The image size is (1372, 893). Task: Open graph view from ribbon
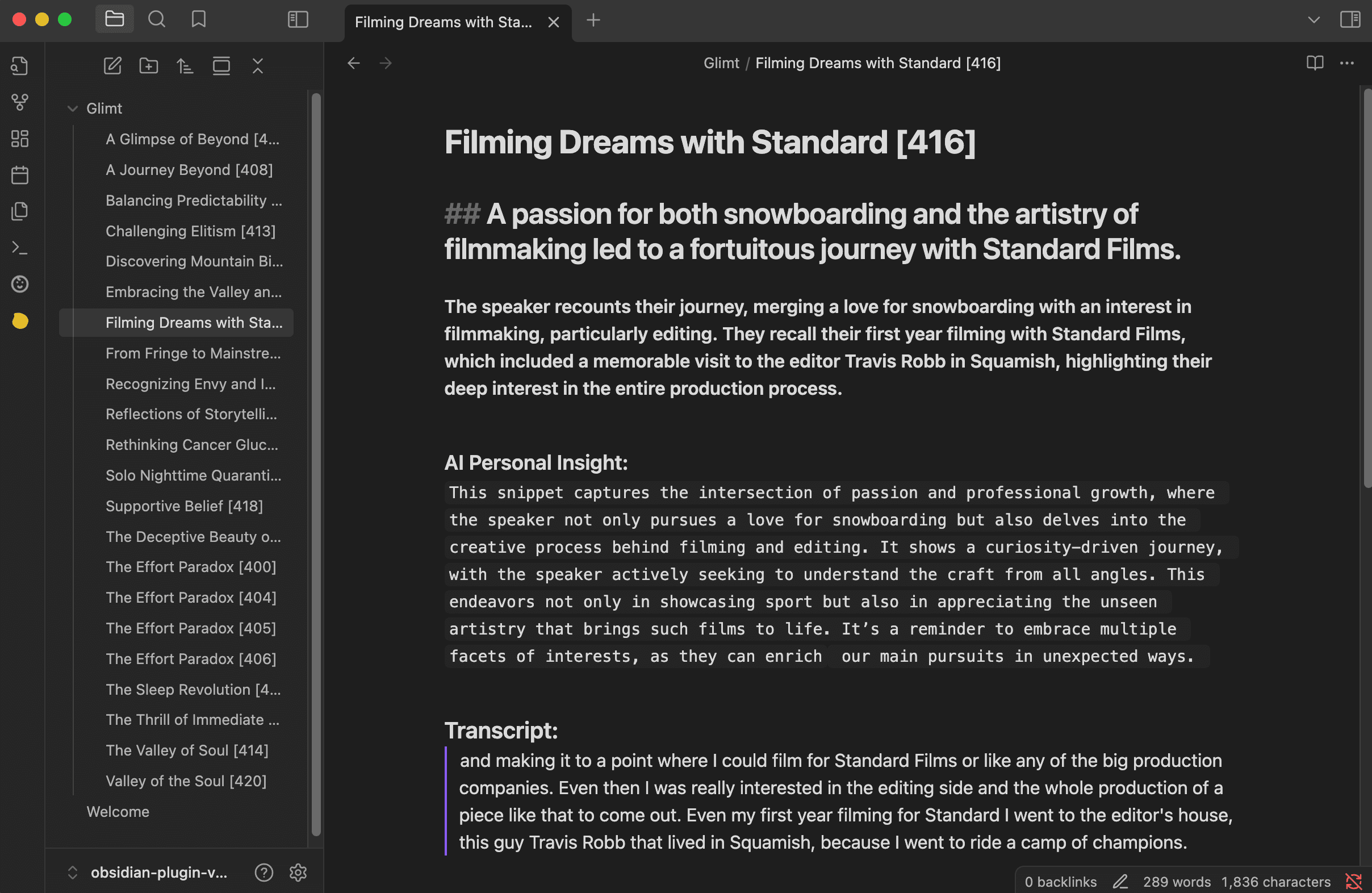20,102
